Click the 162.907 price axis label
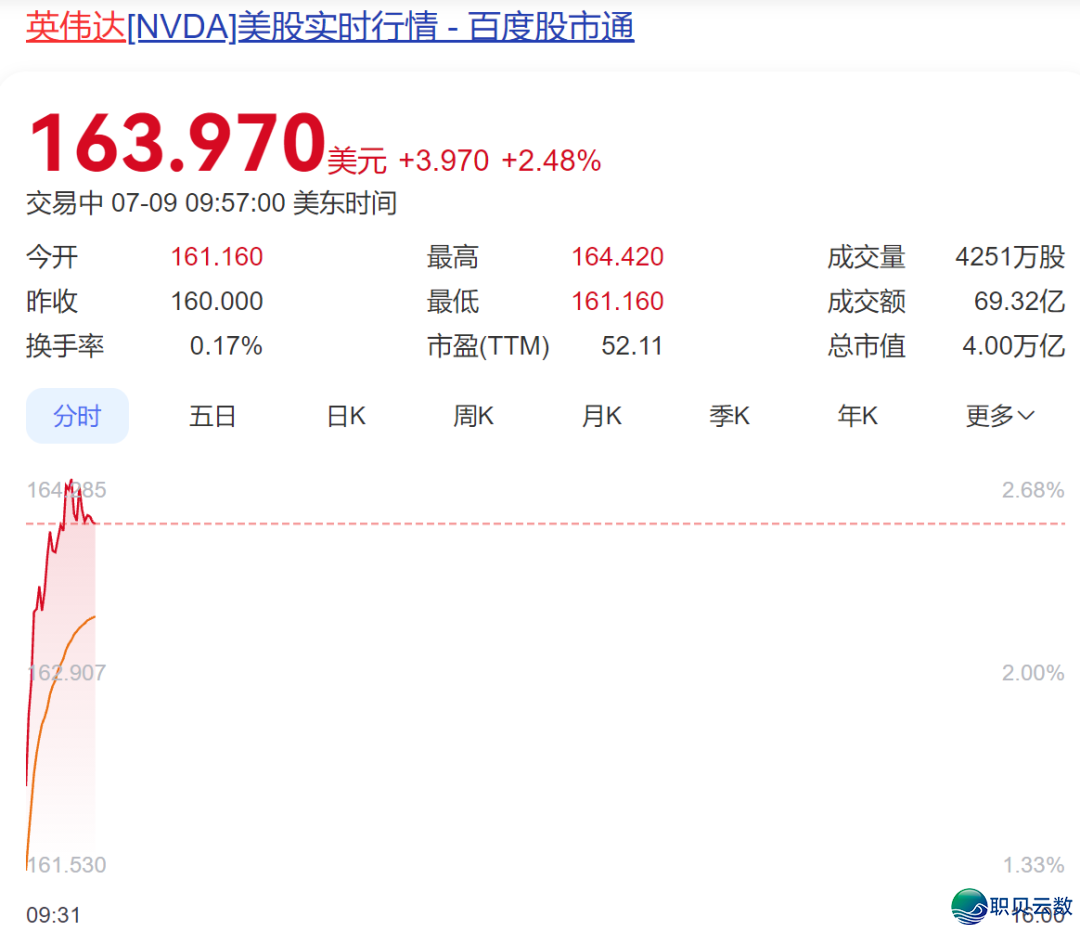This screenshot has width=1080, height=931. [66, 673]
